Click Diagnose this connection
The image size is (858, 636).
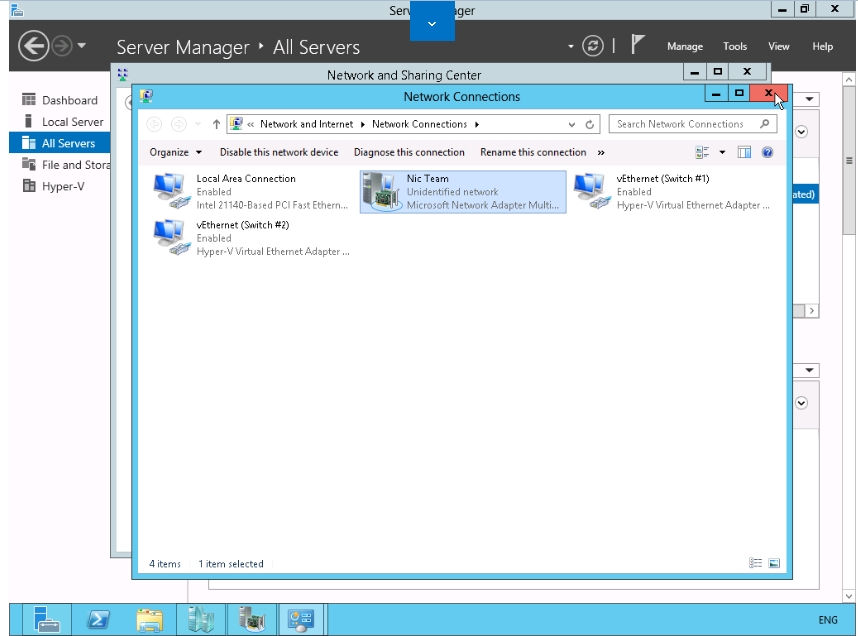409,152
